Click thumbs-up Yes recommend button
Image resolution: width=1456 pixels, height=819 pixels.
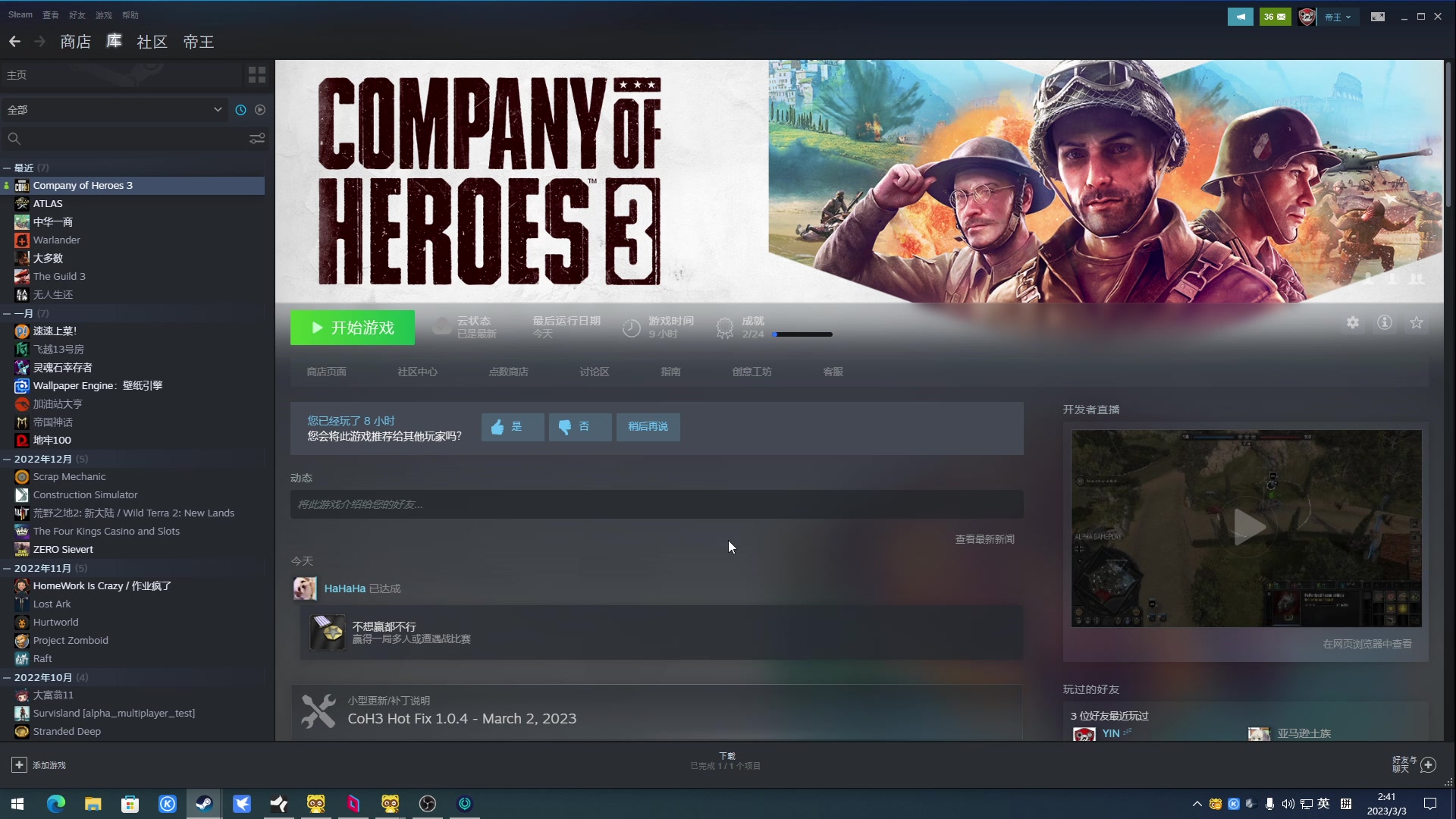tap(513, 427)
